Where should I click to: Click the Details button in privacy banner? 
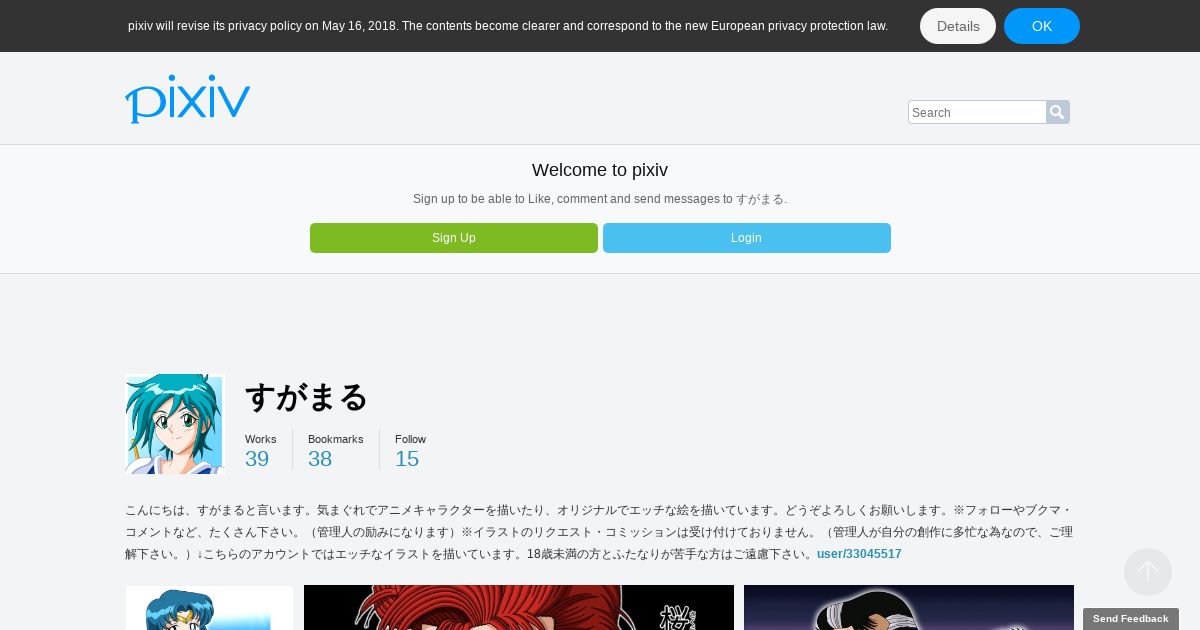[x=958, y=26]
